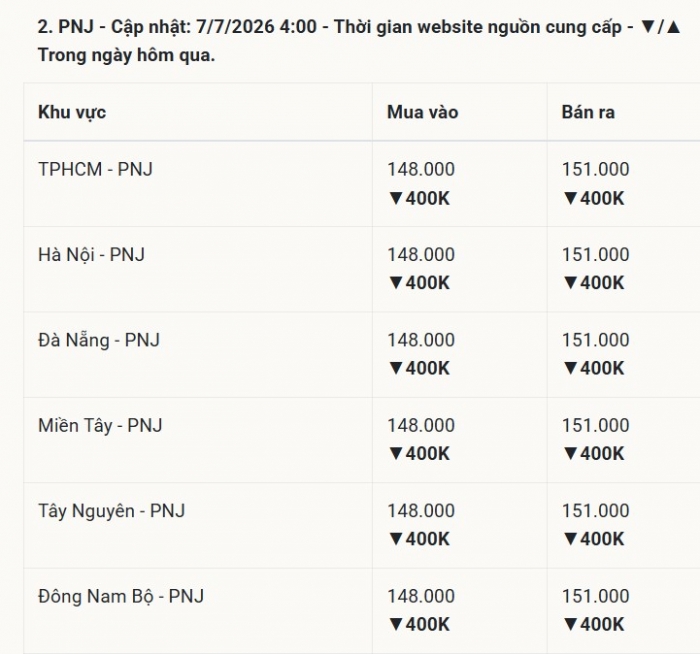
Task: Click the Bán ra column header
Action: [x=588, y=112]
